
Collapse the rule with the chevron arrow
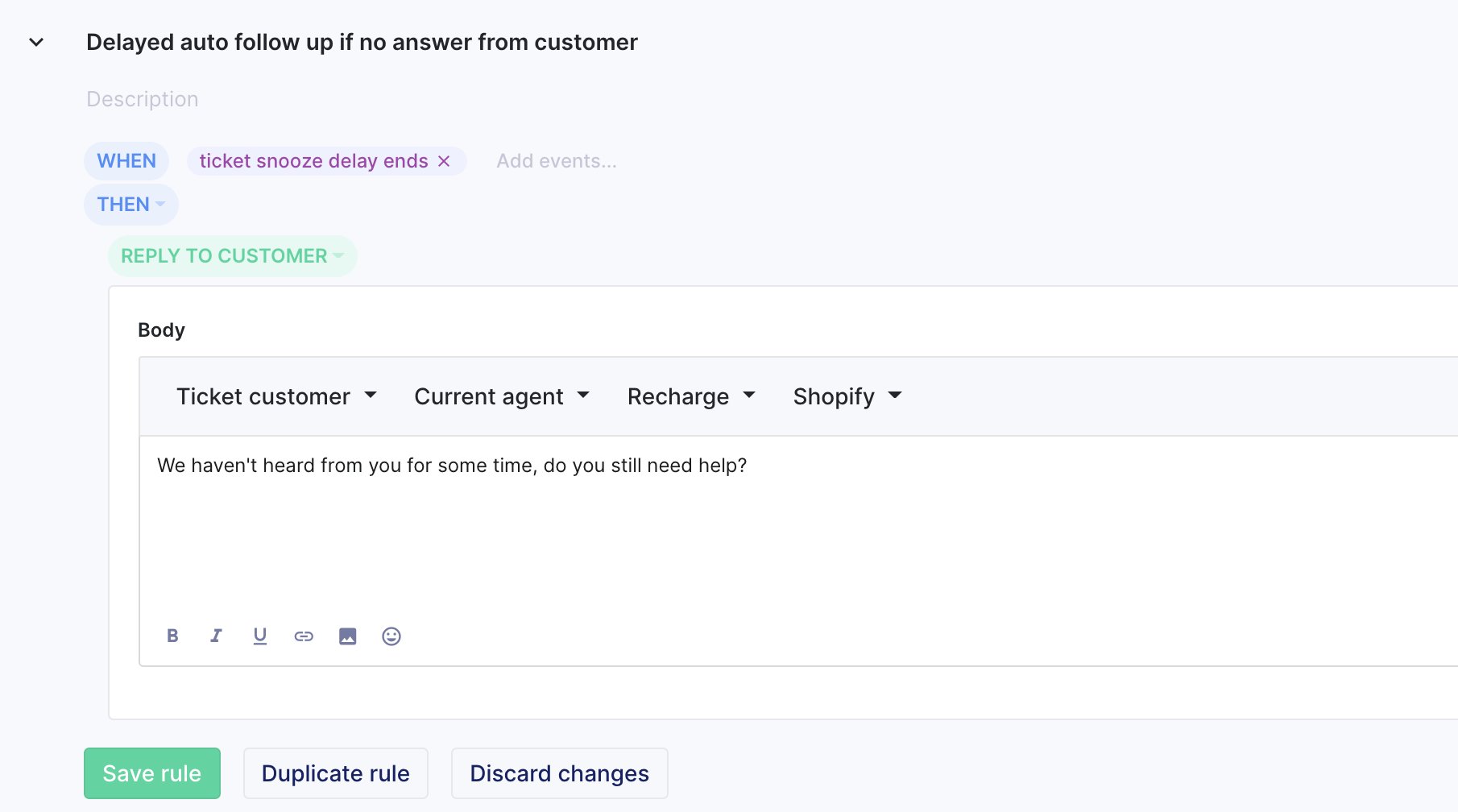coord(36,42)
